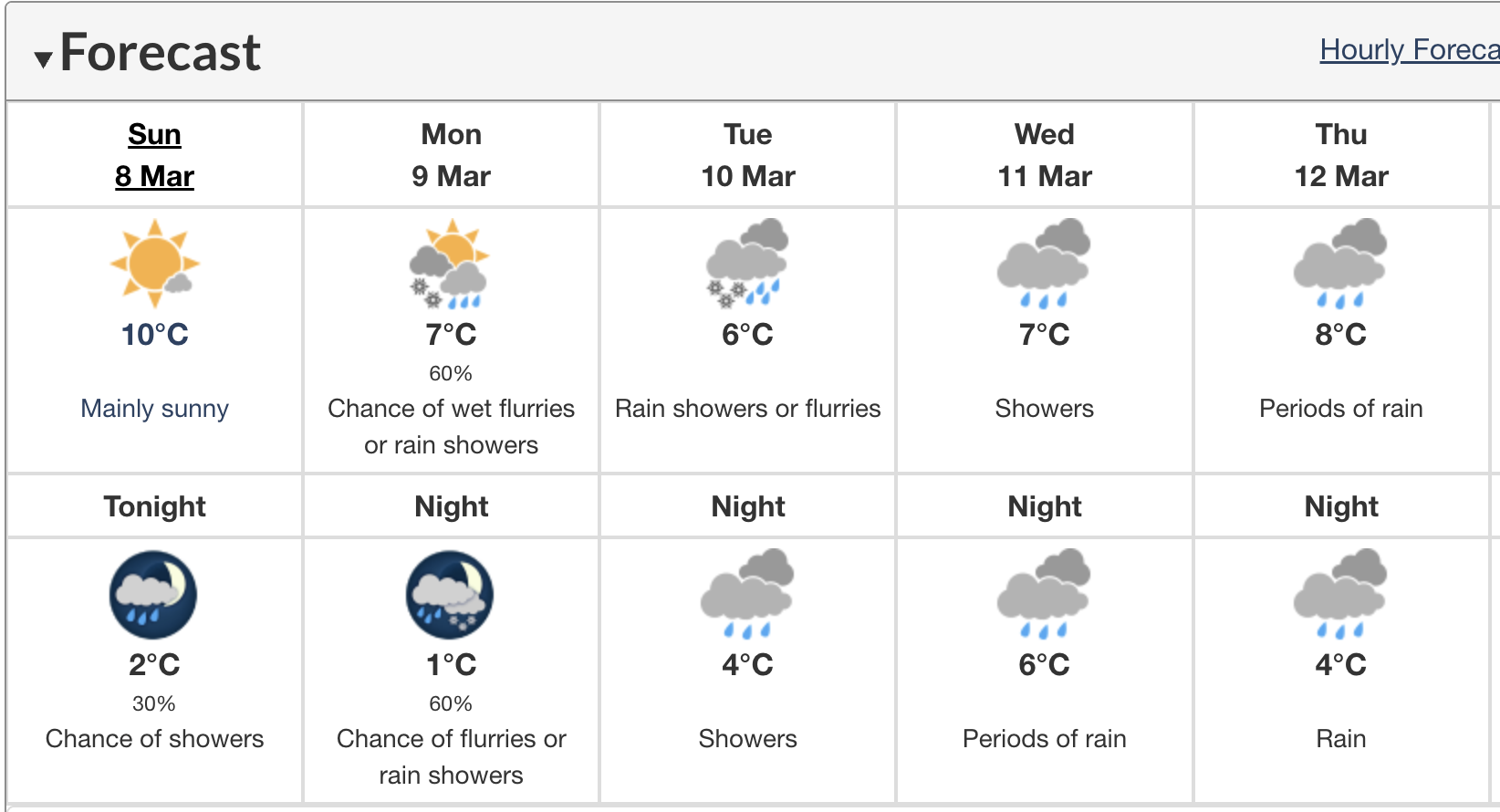Open the Sun 8 Mar forecast link
The image size is (1500, 812).
154,155
